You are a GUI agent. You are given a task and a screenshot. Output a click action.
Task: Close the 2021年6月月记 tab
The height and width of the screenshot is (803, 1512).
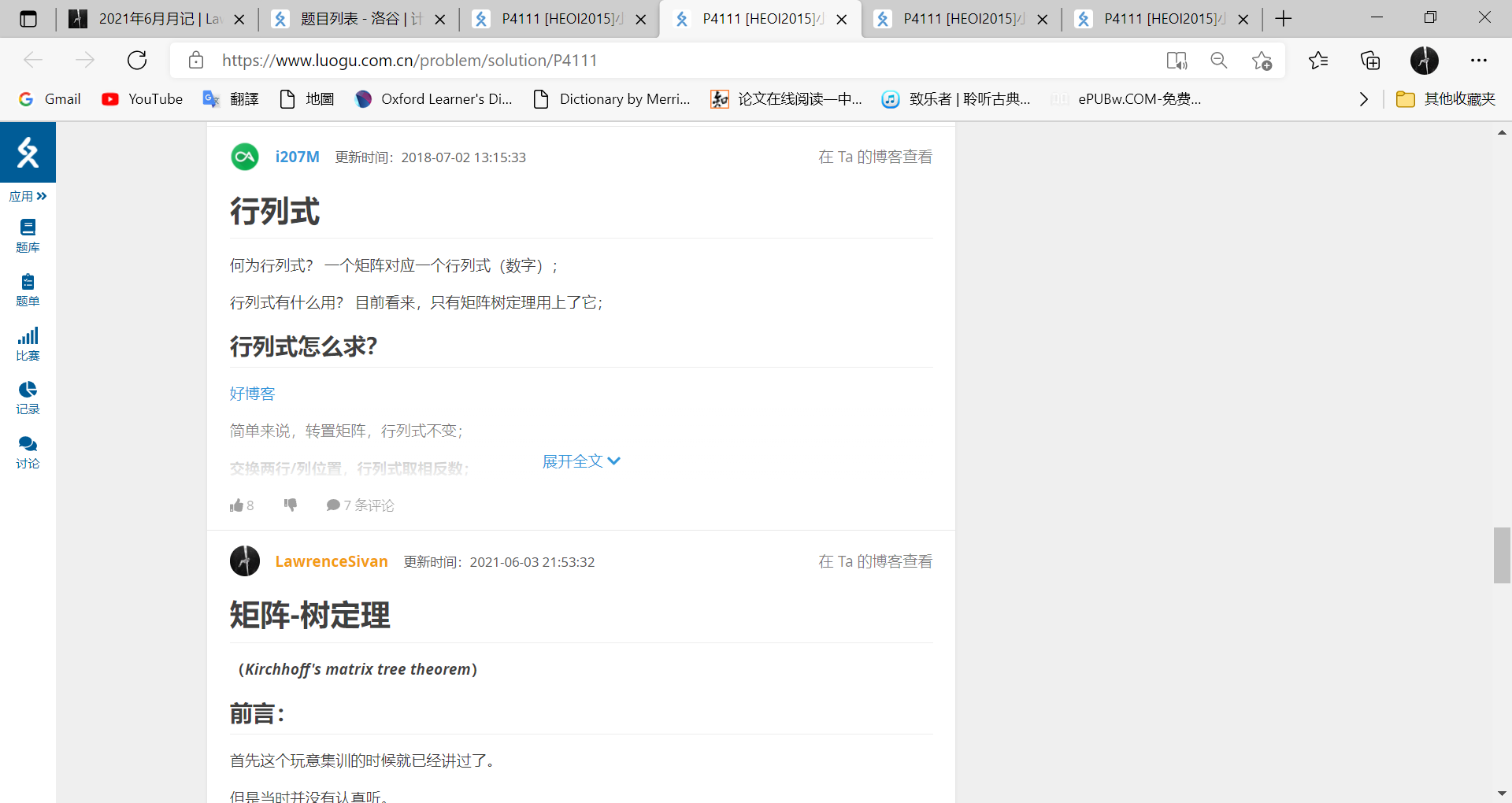tap(239, 19)
